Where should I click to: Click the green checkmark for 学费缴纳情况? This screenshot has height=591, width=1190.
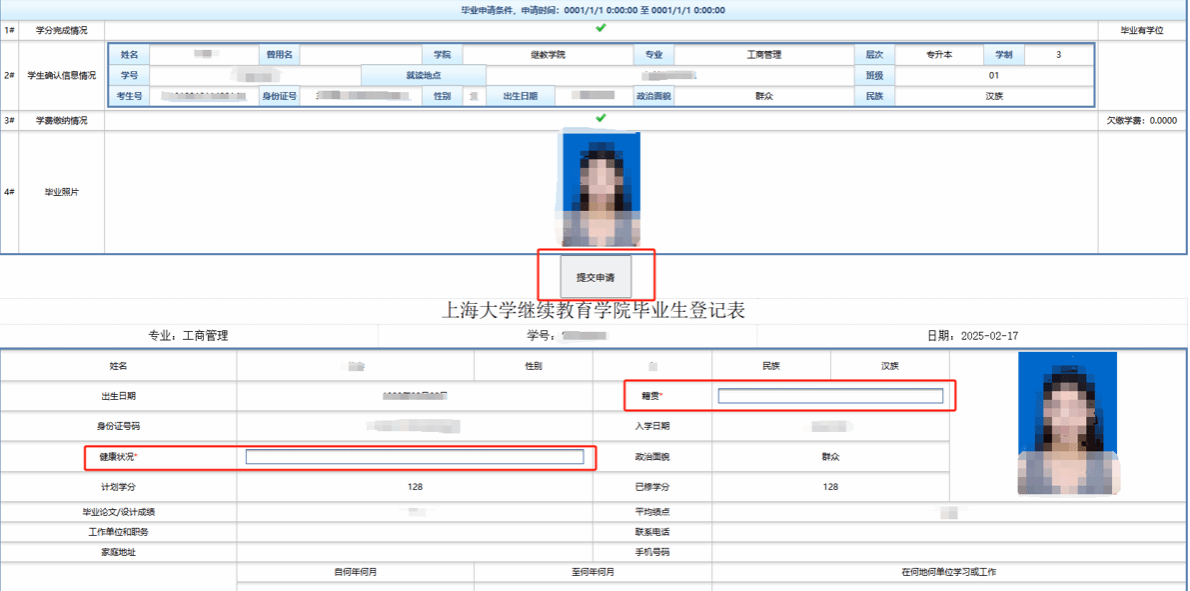[x=600, y=119]
